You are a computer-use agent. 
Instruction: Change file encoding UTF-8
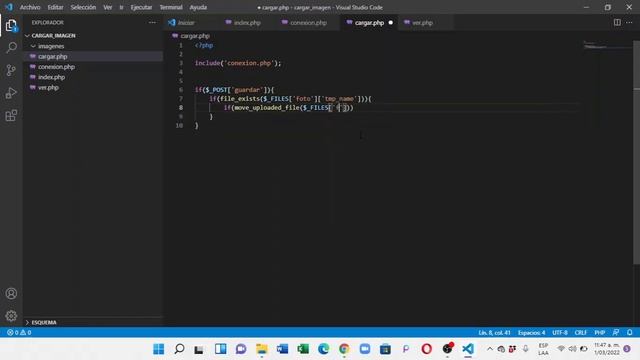coord(560,333)
